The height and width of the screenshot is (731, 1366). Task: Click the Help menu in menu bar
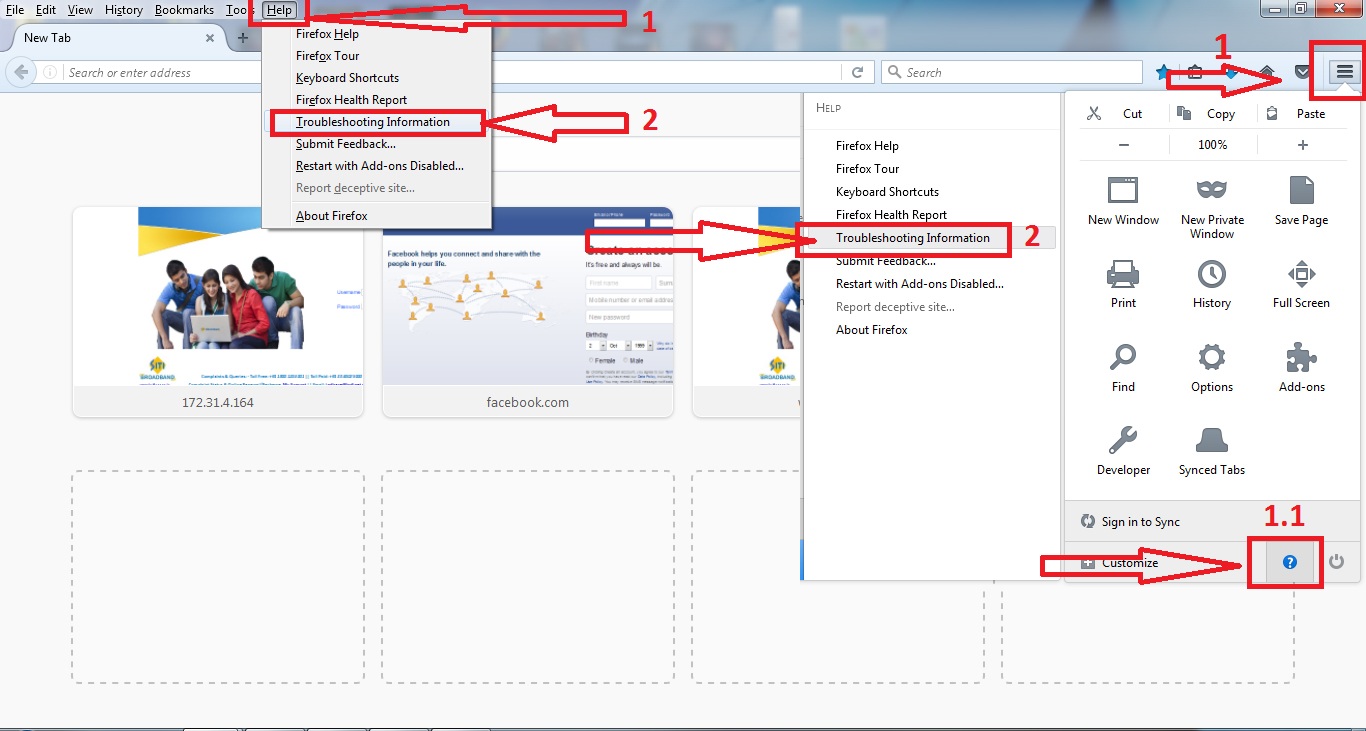point(280,10)
